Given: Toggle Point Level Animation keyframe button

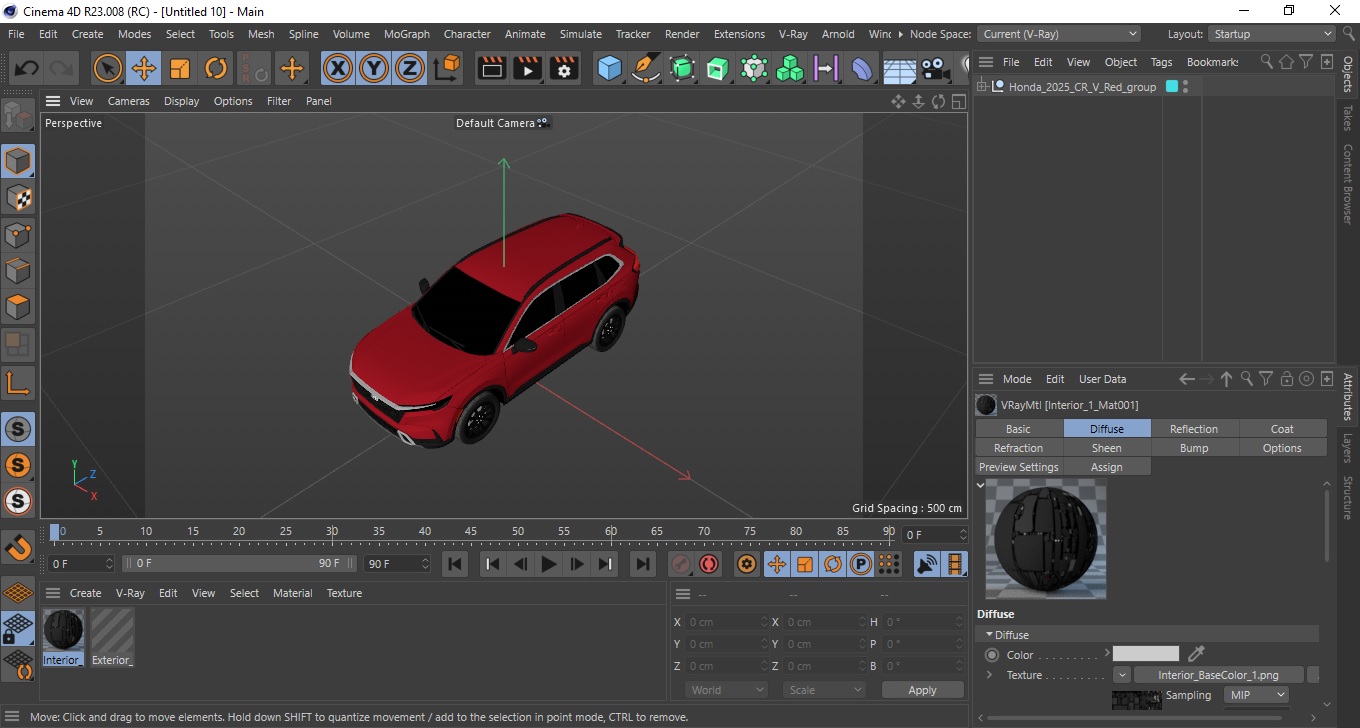Looking at the screenshot, I should click(889, 564).
